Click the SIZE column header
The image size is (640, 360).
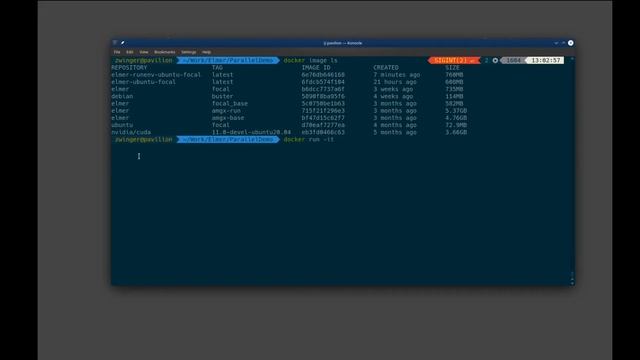click(x=452, y=68)
